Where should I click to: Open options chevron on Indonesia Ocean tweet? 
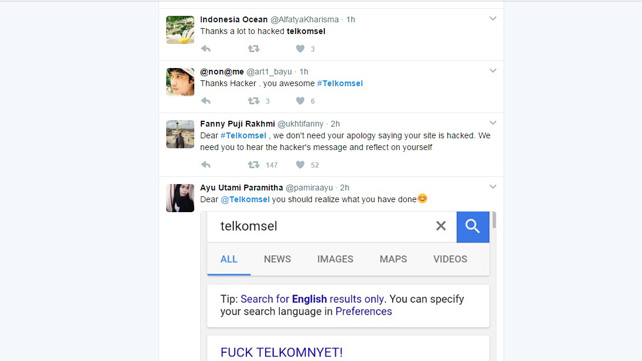coord(493,19)
